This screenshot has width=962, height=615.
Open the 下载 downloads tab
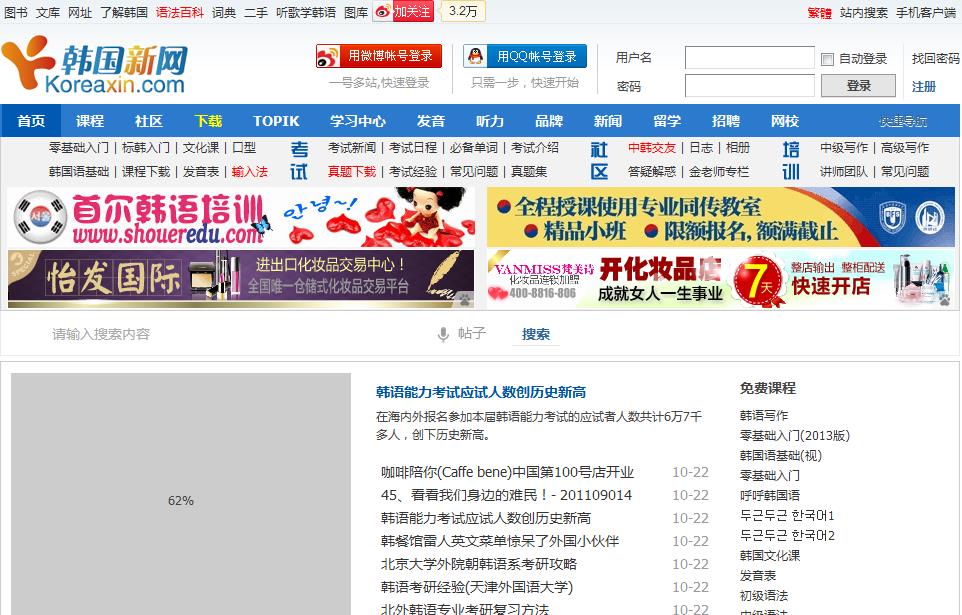pos(207,120)
